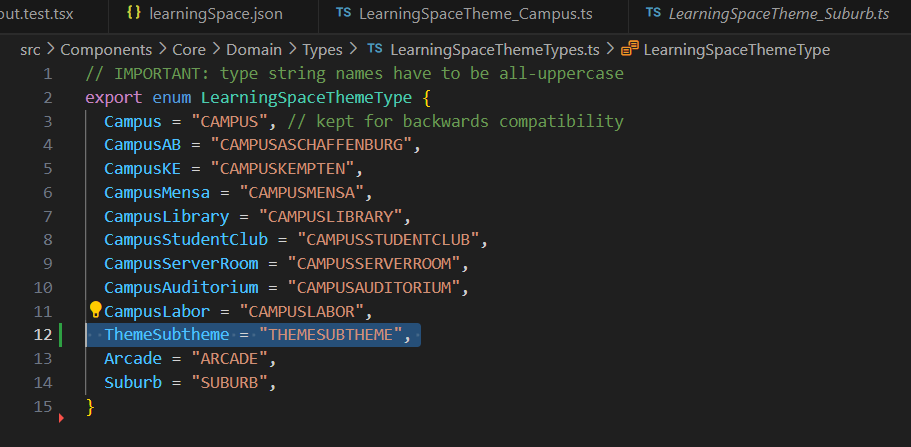Click the LearningSpaceThemeType symbol breadcrumb
Screen dimensions: 911x447
pyautogui.click(x=737, y=49)
